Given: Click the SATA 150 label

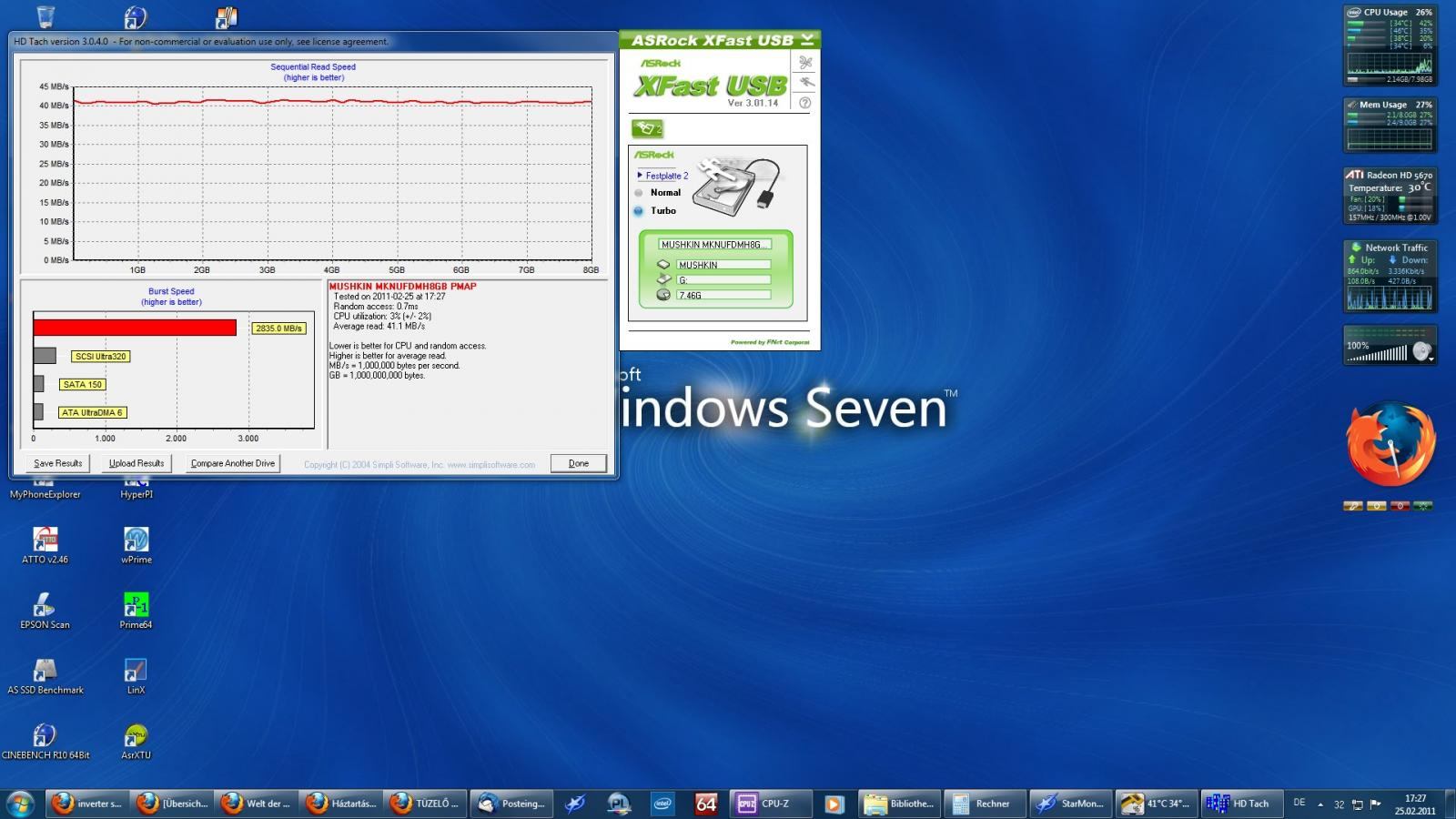Looking at the screenshot, I should point(83,385).
